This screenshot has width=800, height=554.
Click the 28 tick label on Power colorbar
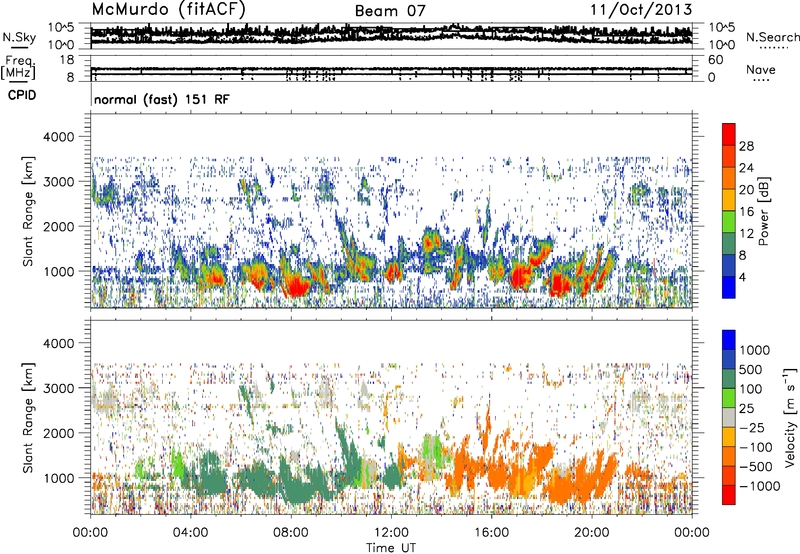tap(746, 146)
